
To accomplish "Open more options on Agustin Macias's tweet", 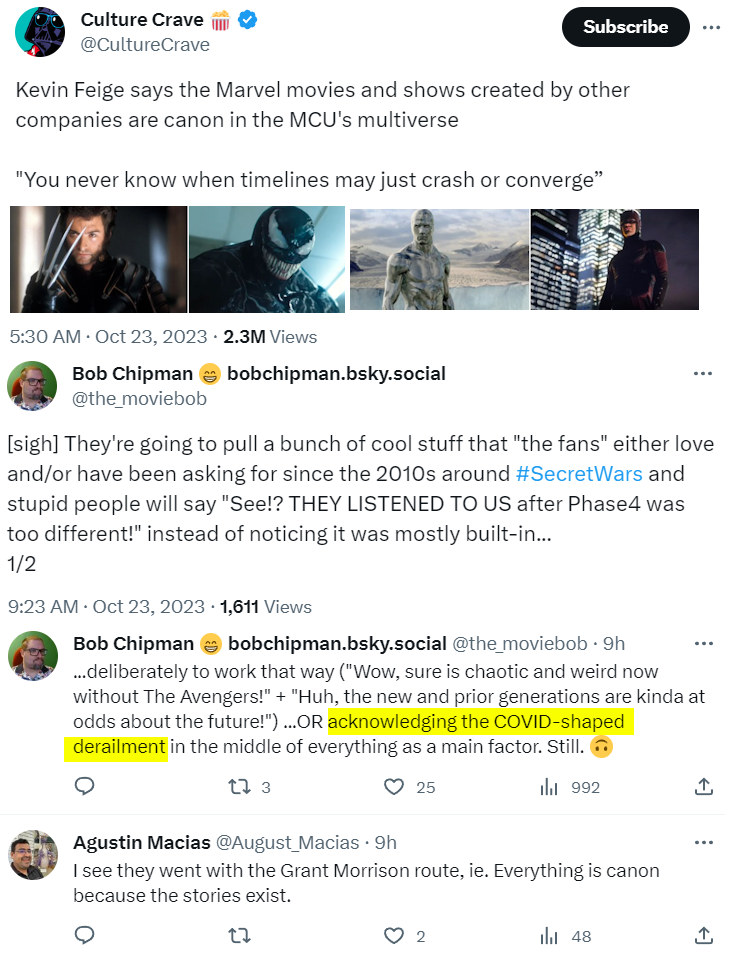I will click(703, 842).
